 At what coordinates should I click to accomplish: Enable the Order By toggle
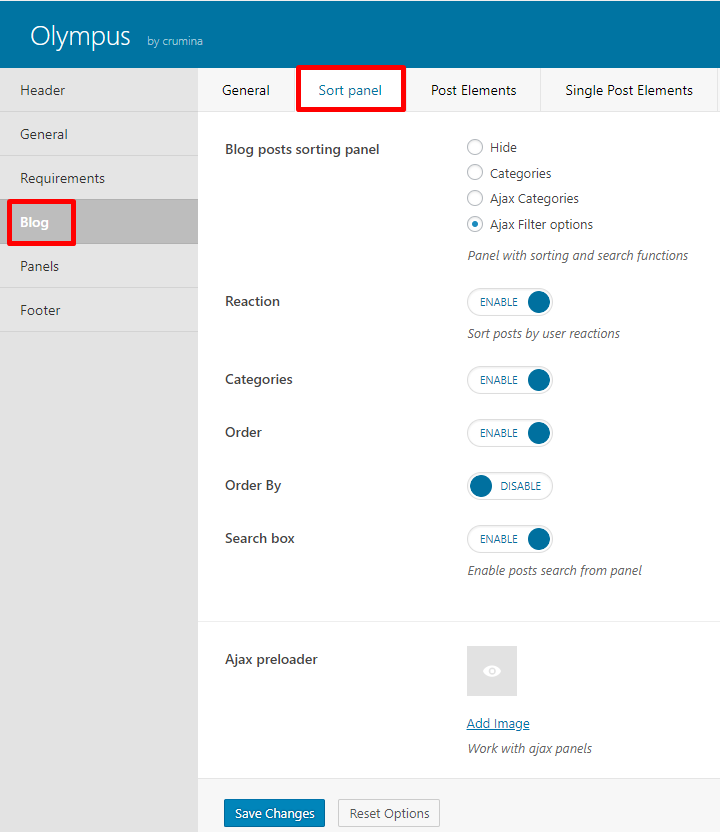(x=509, y=486)
